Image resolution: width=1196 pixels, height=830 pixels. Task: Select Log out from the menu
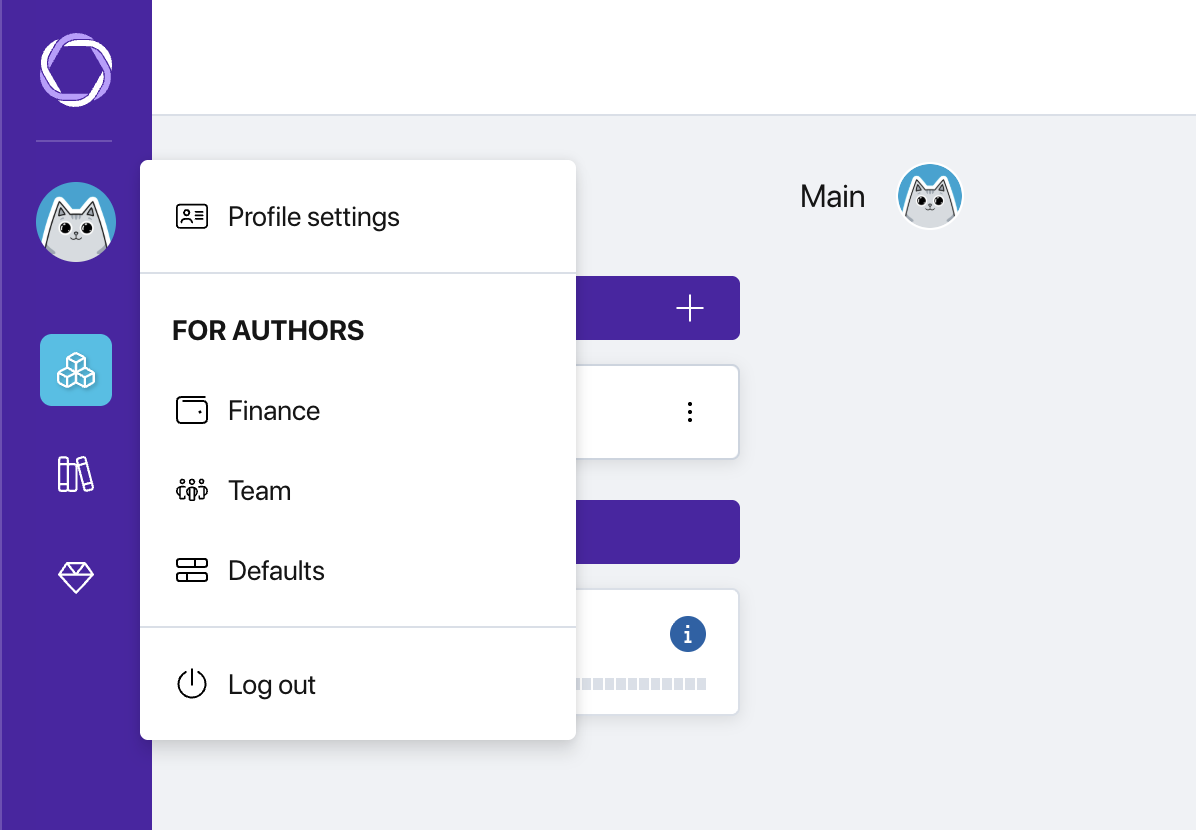coord(358,684)
